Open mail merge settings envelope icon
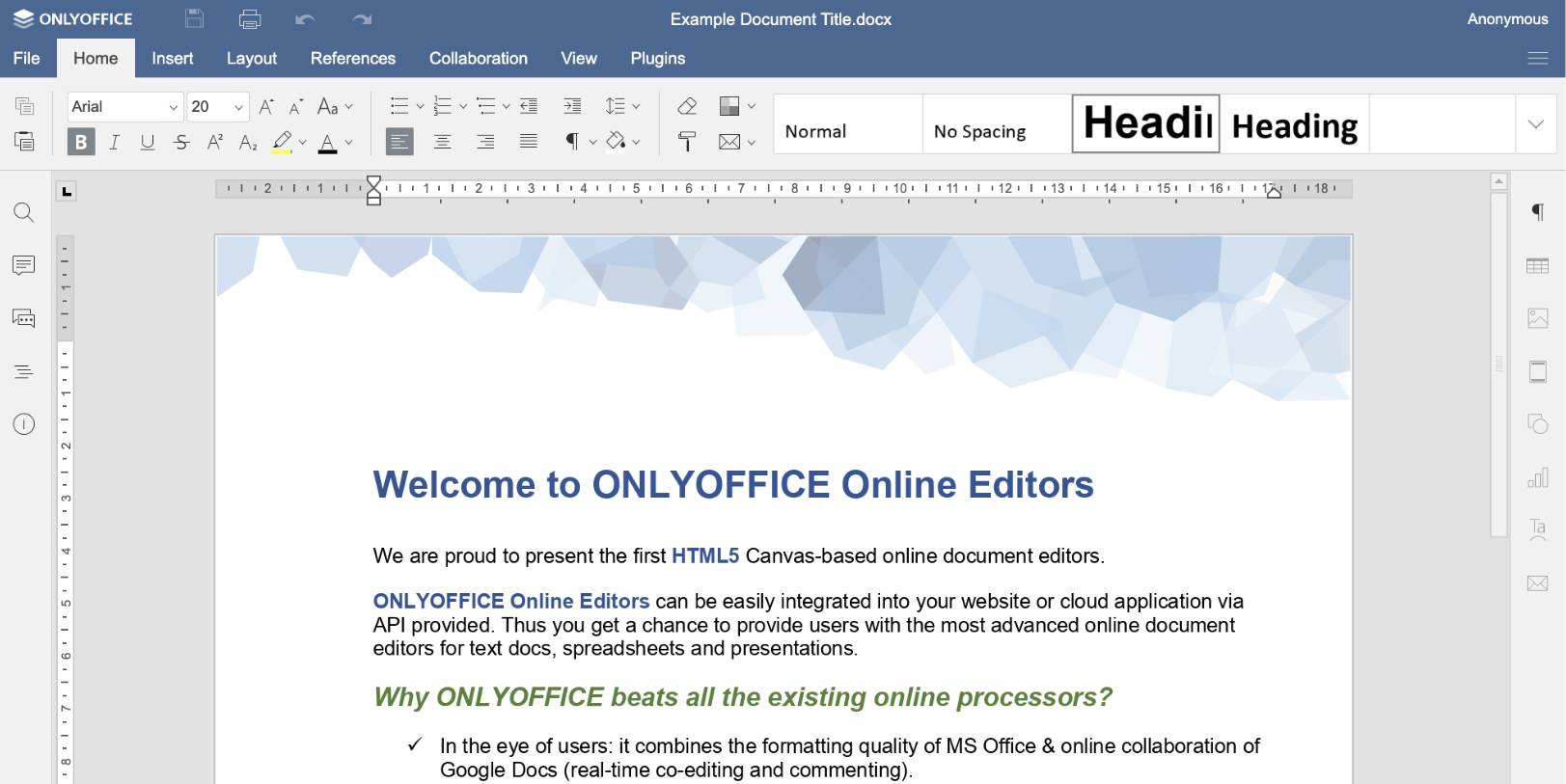Image resolution: width=1566 pixels, height=784 pixels. [x=1538, y=582]
